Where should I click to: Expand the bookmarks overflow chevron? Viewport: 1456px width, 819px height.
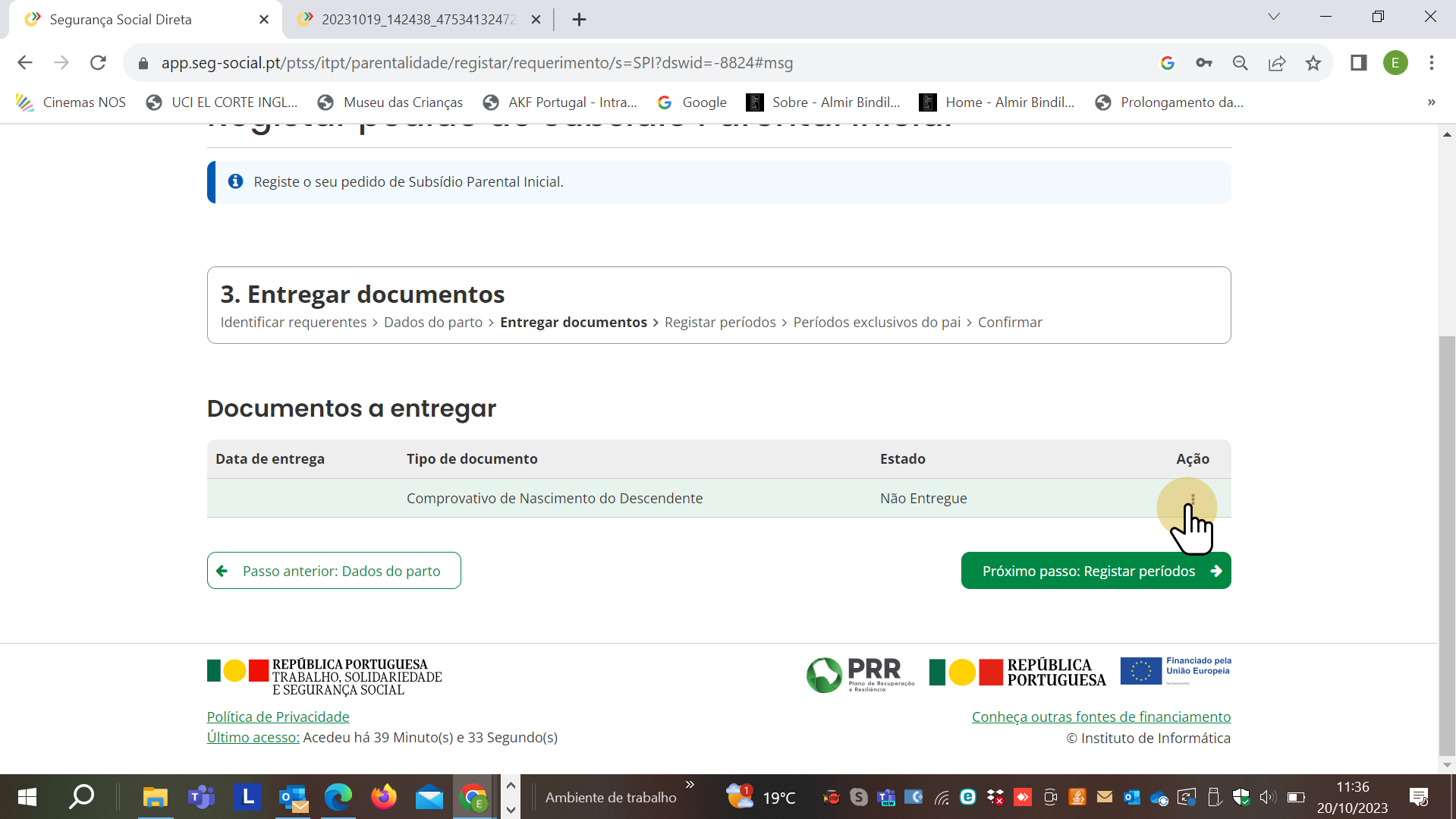pyautogui.click(x=1431, y=102)
